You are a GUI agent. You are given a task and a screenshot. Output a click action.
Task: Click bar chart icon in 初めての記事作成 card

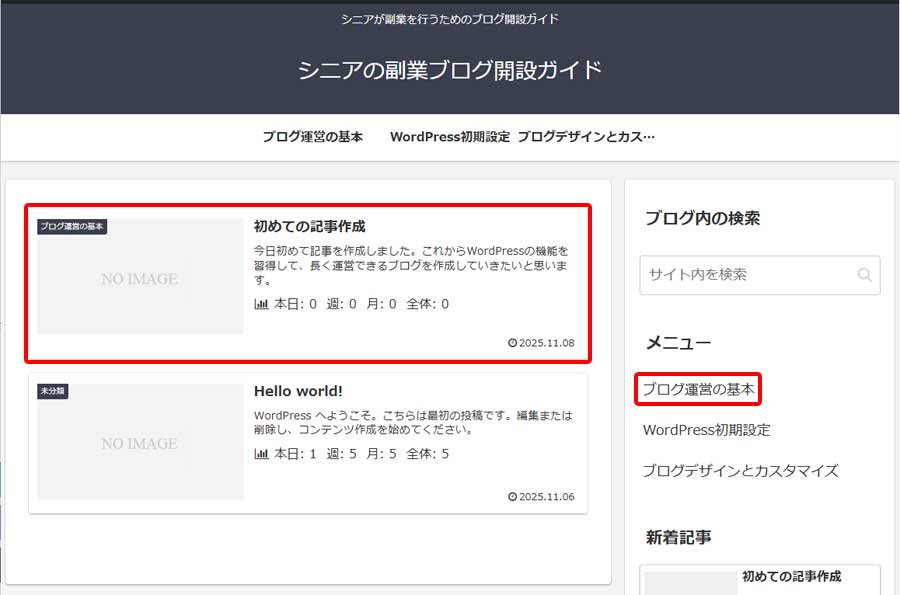(x=262, y=304)
